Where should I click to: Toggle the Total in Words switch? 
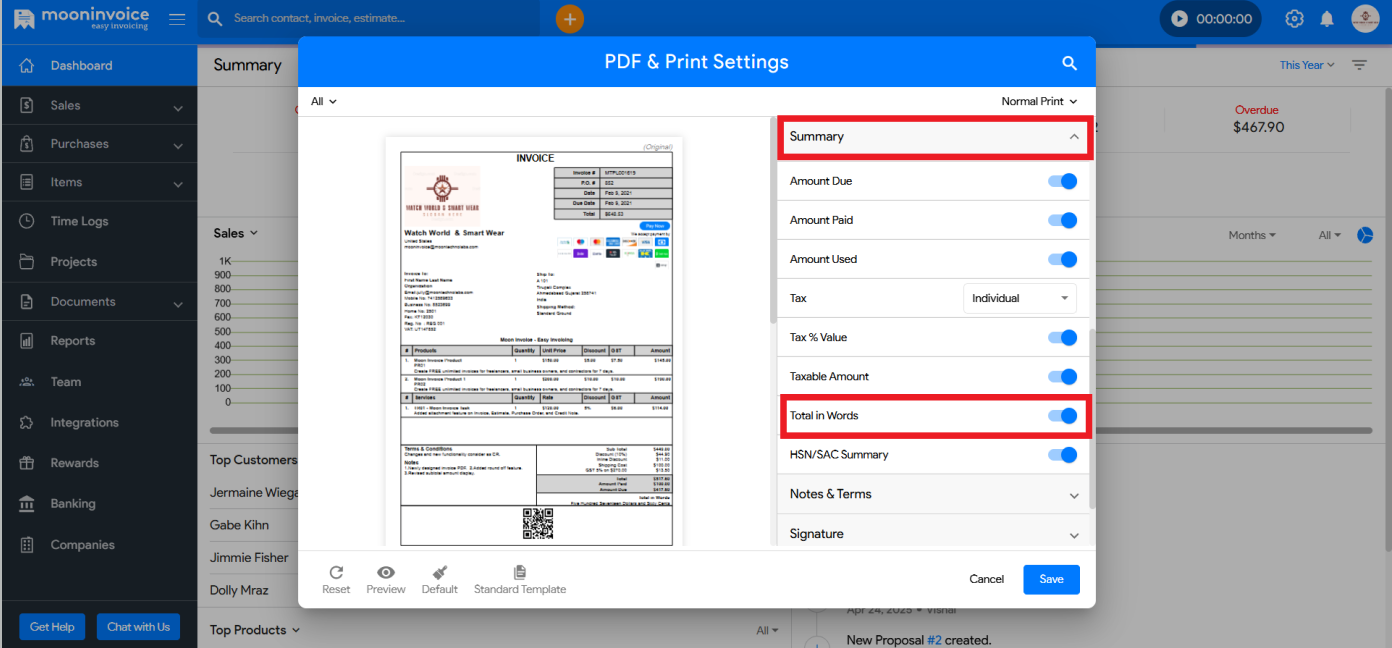[x=1062, y=415]
